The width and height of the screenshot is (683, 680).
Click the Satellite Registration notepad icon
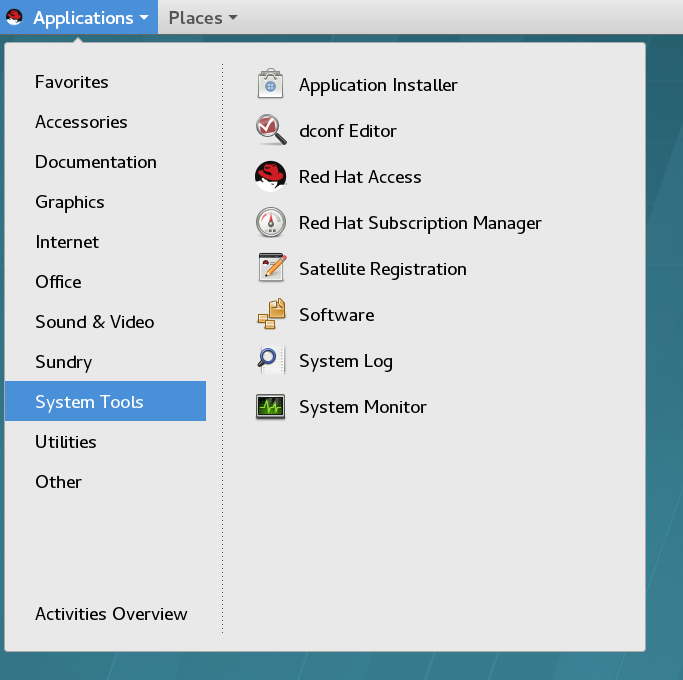[x=271, y=269]
